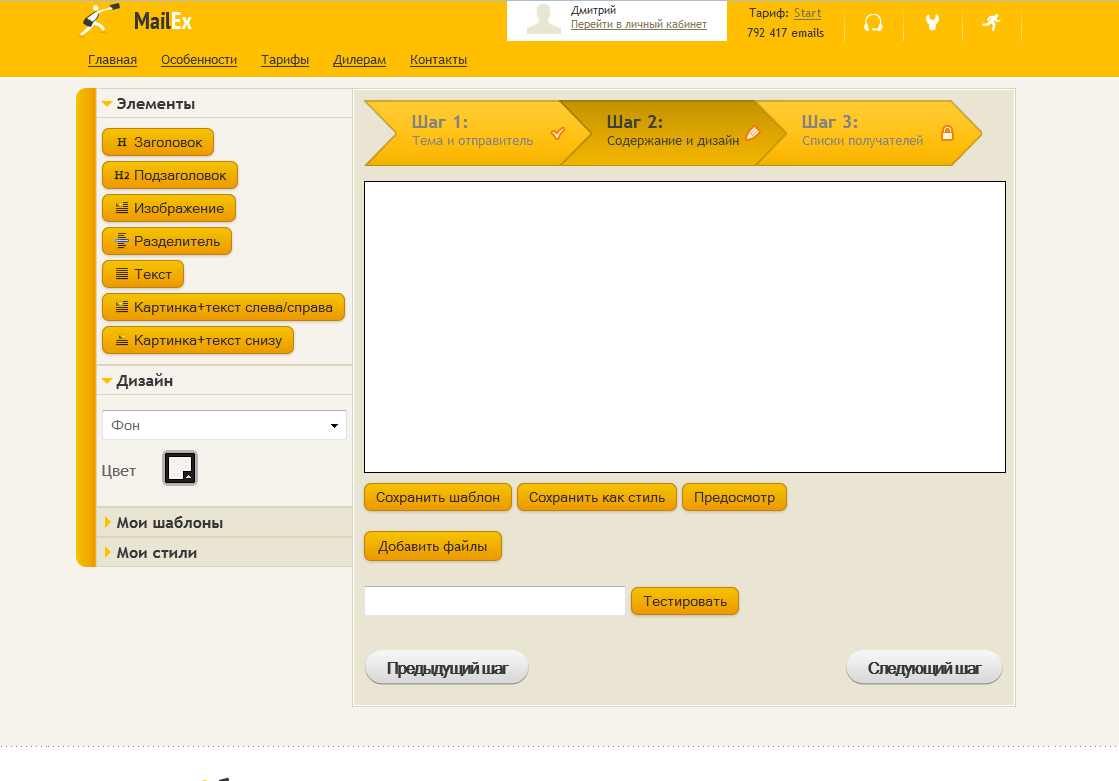Collapse the Элементы panel
Image resolution: width=1119 pixels, height=781 pixels.
coord(155,103)
